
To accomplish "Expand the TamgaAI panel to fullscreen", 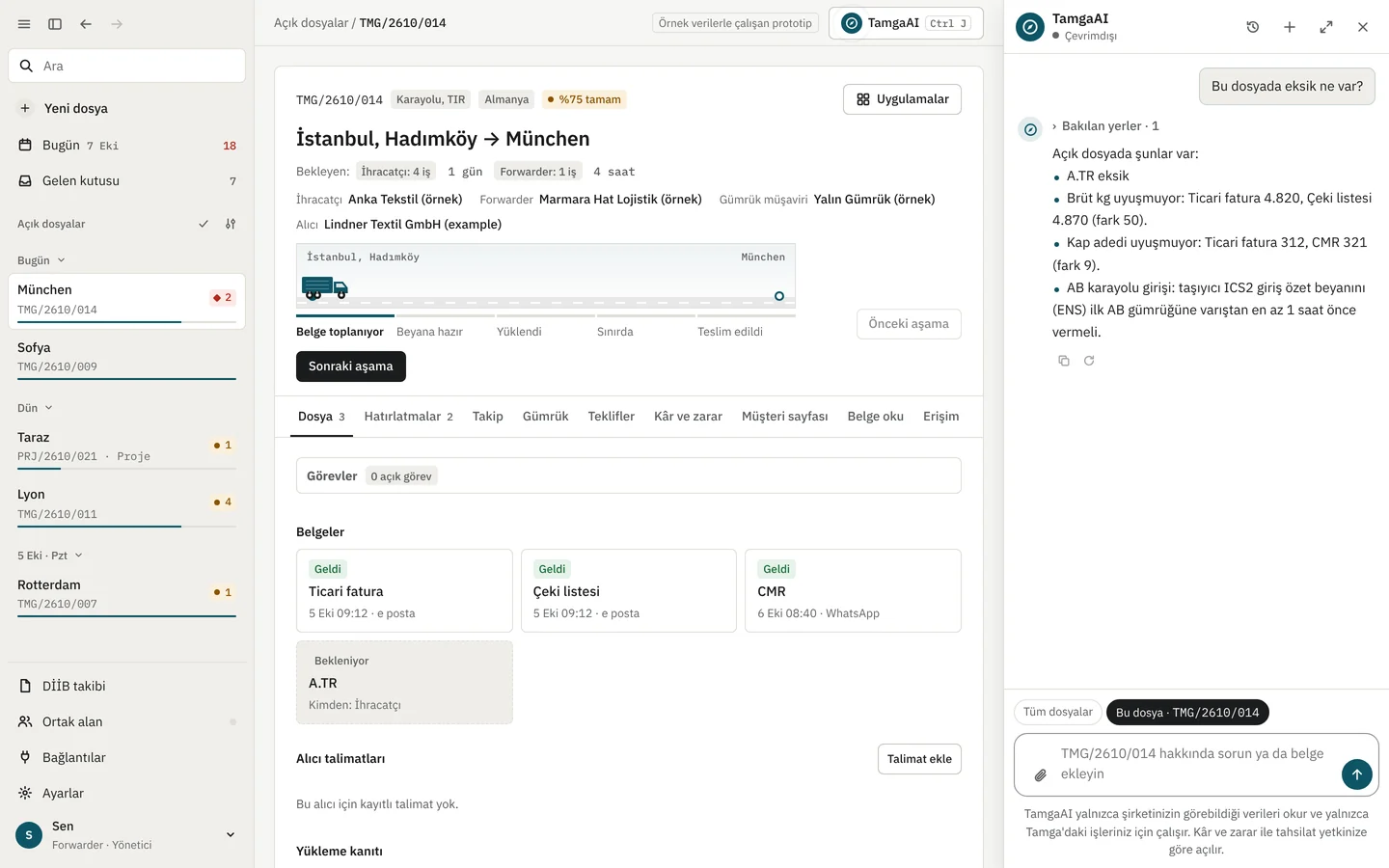I will click(x=1326, y=27).
